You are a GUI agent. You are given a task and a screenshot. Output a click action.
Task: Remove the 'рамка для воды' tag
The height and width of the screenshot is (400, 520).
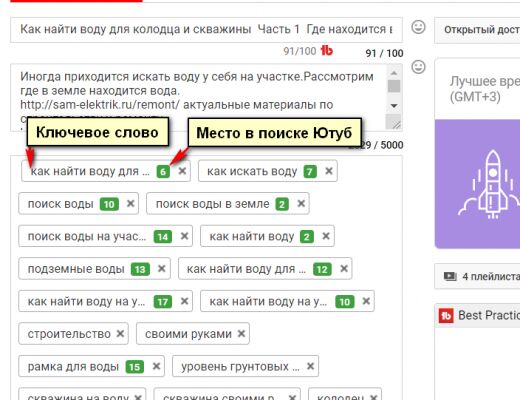click(156, 366)
